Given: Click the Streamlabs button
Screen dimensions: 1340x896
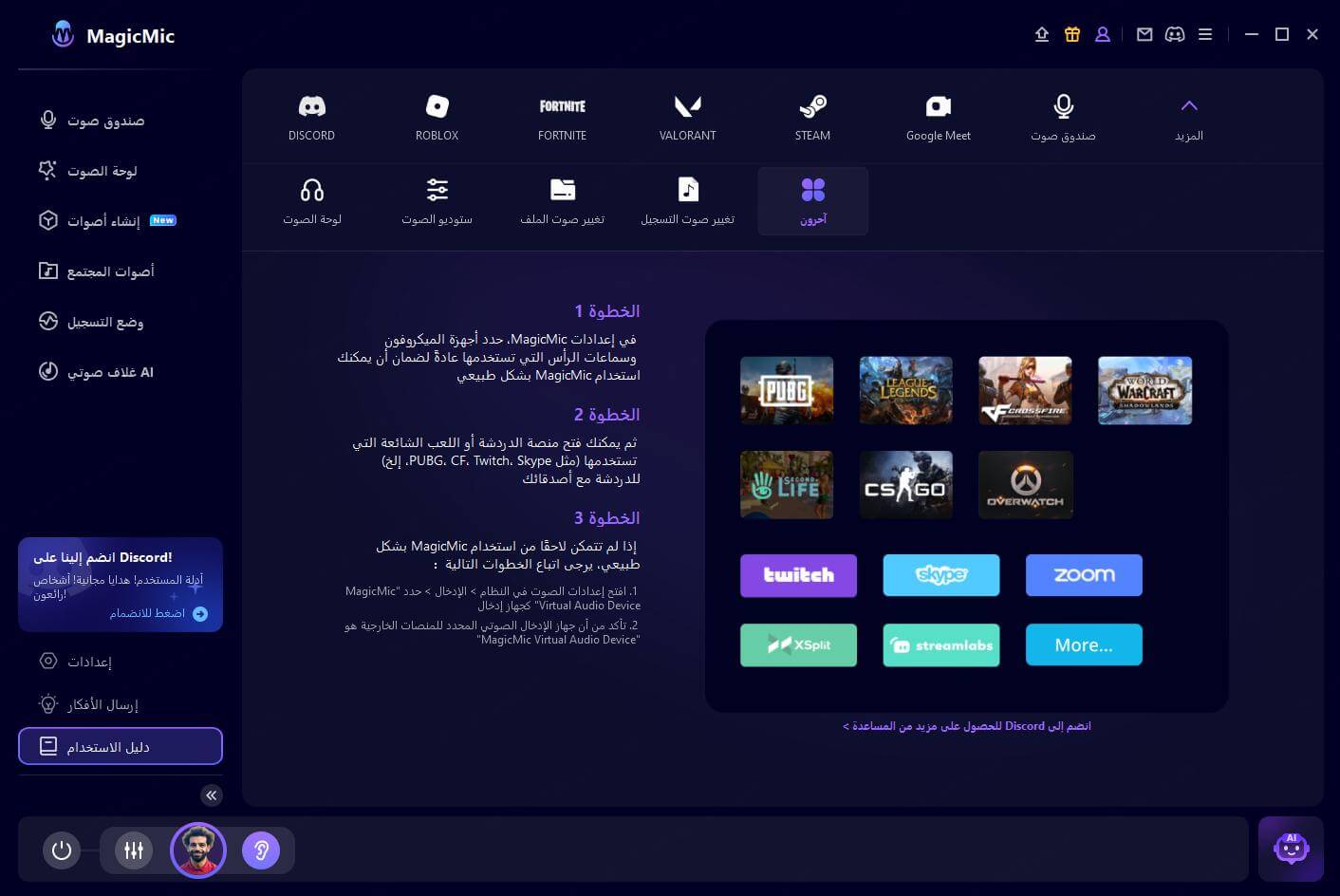Looking at the screenshot, I should [x=941, y=645].
